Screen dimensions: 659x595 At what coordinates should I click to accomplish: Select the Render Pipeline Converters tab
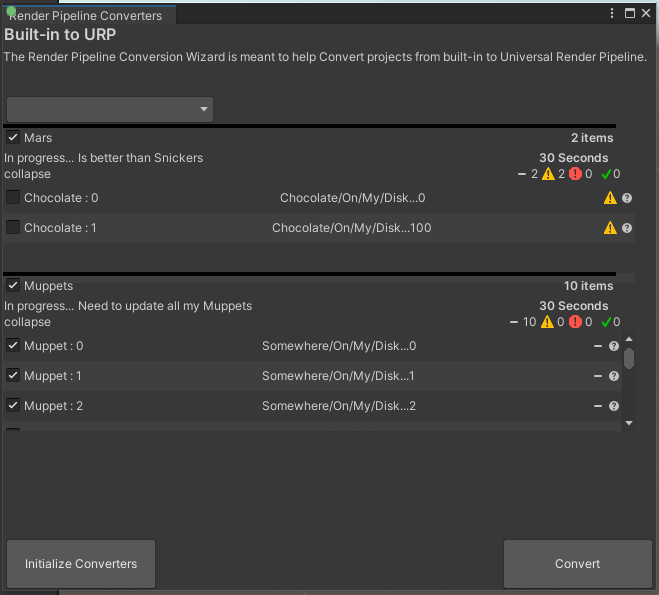[89, 15]
